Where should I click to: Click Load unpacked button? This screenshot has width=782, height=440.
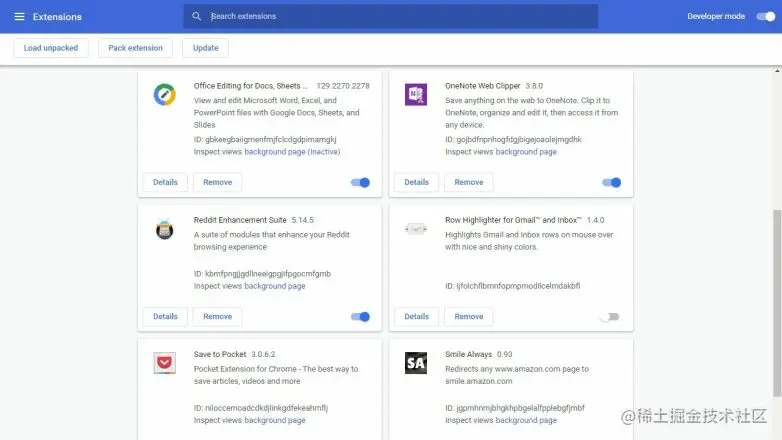pyautogui.click(x=51, y=48)
